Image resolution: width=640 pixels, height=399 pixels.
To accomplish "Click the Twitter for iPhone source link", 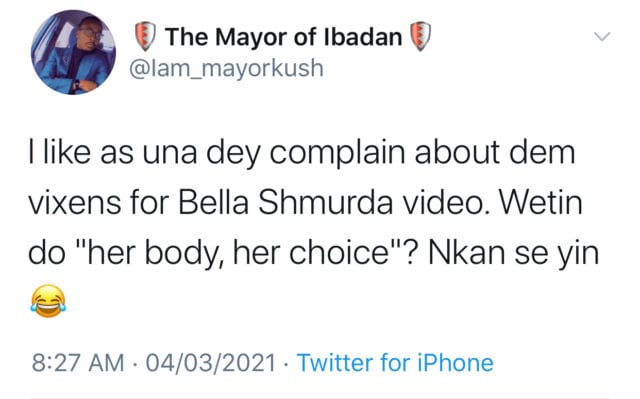I will [x=395, y=363].
